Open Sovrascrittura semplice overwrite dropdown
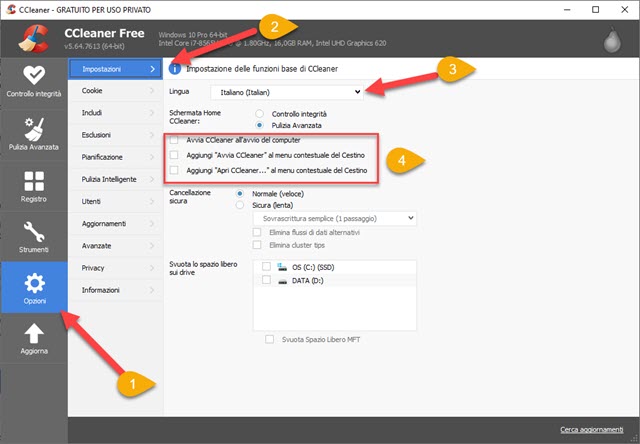The image size is (640, 444). 335,218
